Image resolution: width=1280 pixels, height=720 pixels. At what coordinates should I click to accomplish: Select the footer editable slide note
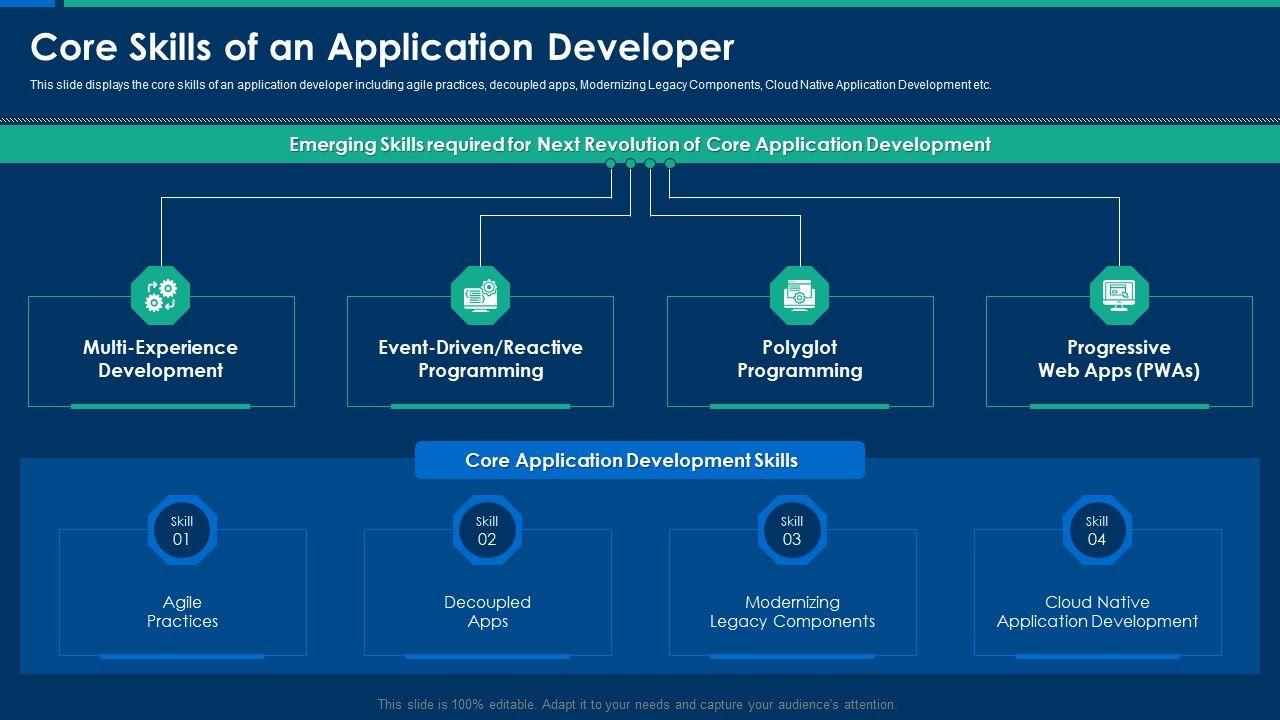637,704
